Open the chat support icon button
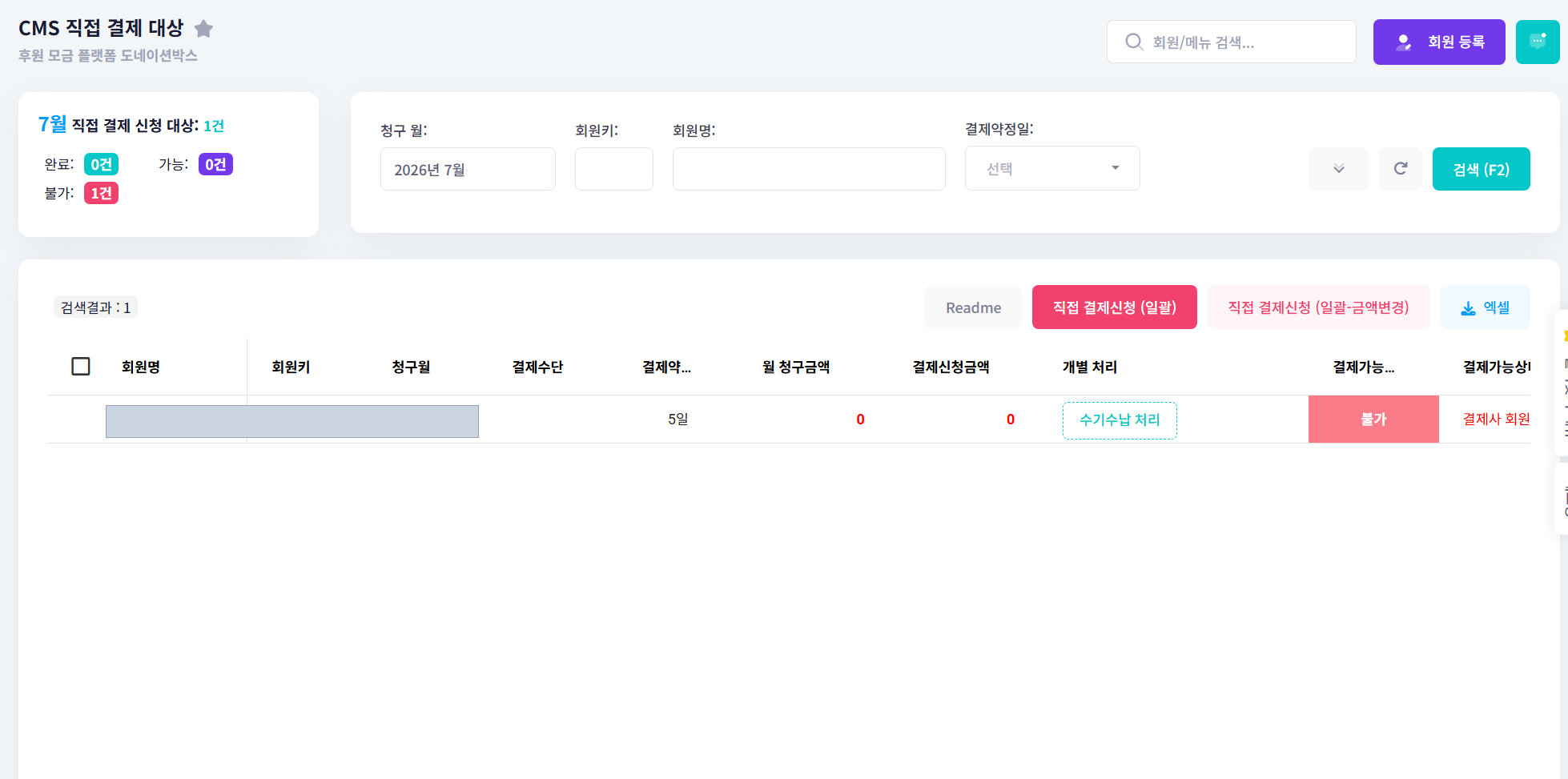 1538,42
